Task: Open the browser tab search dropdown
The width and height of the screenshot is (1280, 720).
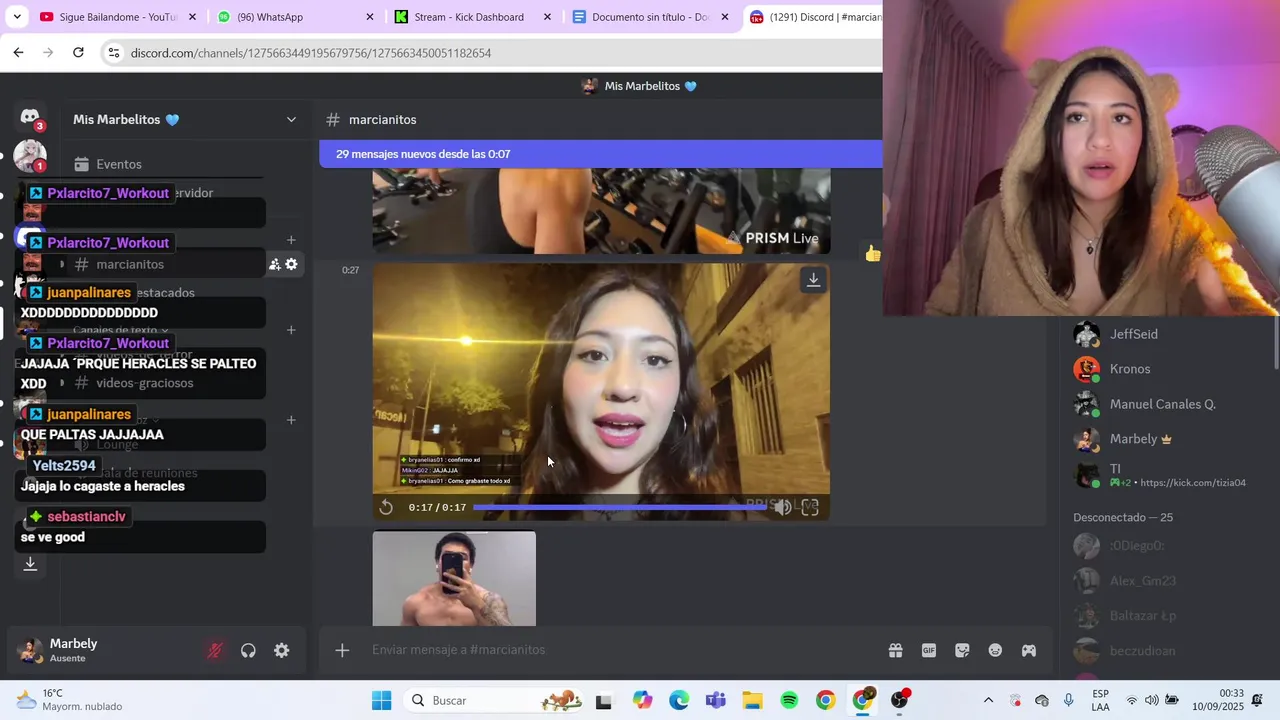Action: coord(17,17)
